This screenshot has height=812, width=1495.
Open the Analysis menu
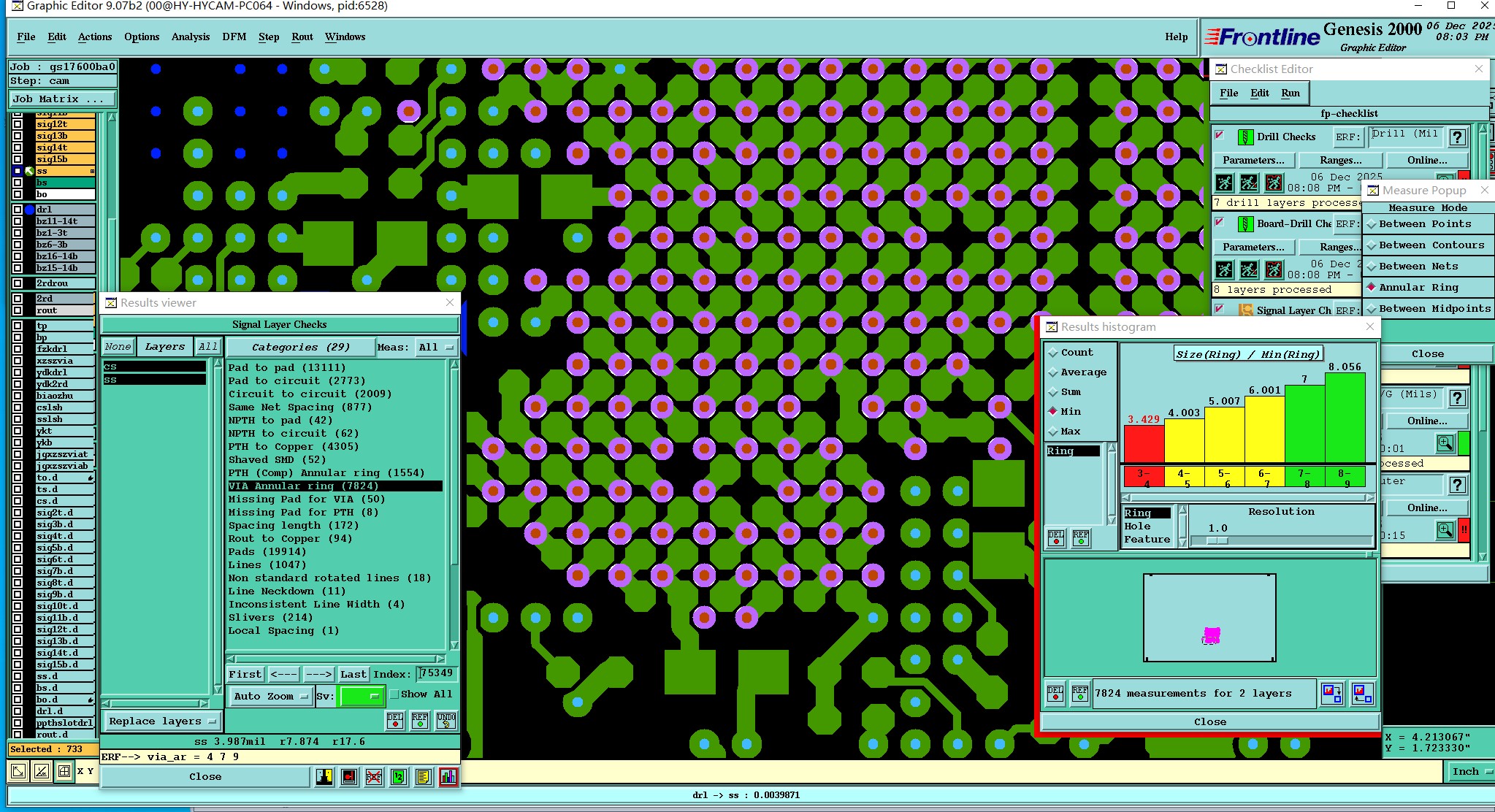[x=191, y=37]
